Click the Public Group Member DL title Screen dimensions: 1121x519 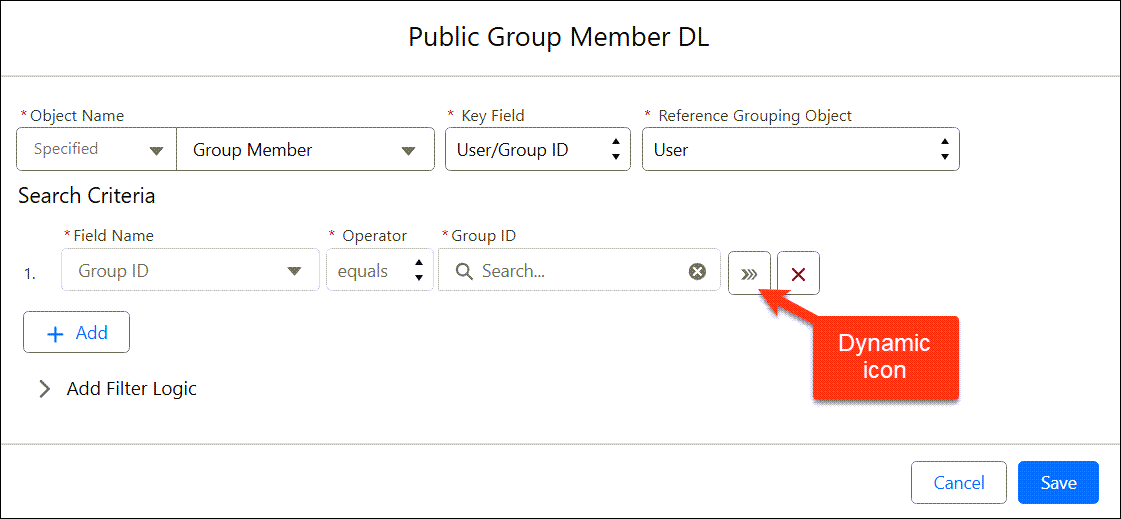pos(559,37)
